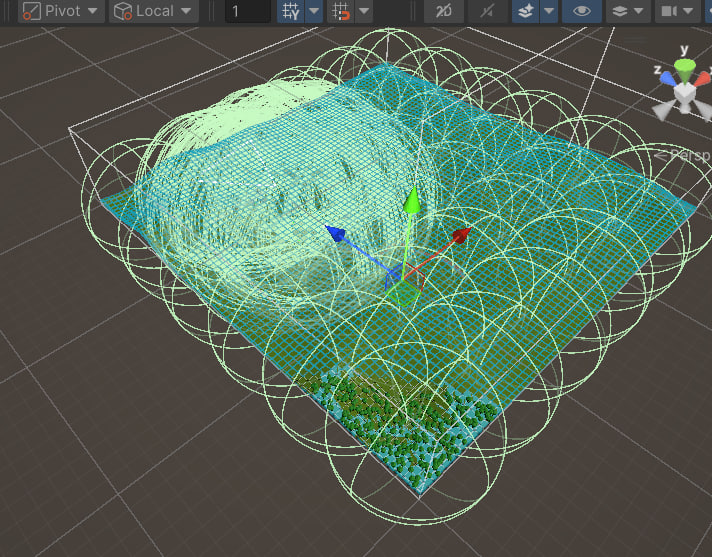Toggle grid visibility on the Y axis
712x557 pixels.
[291, 11]
